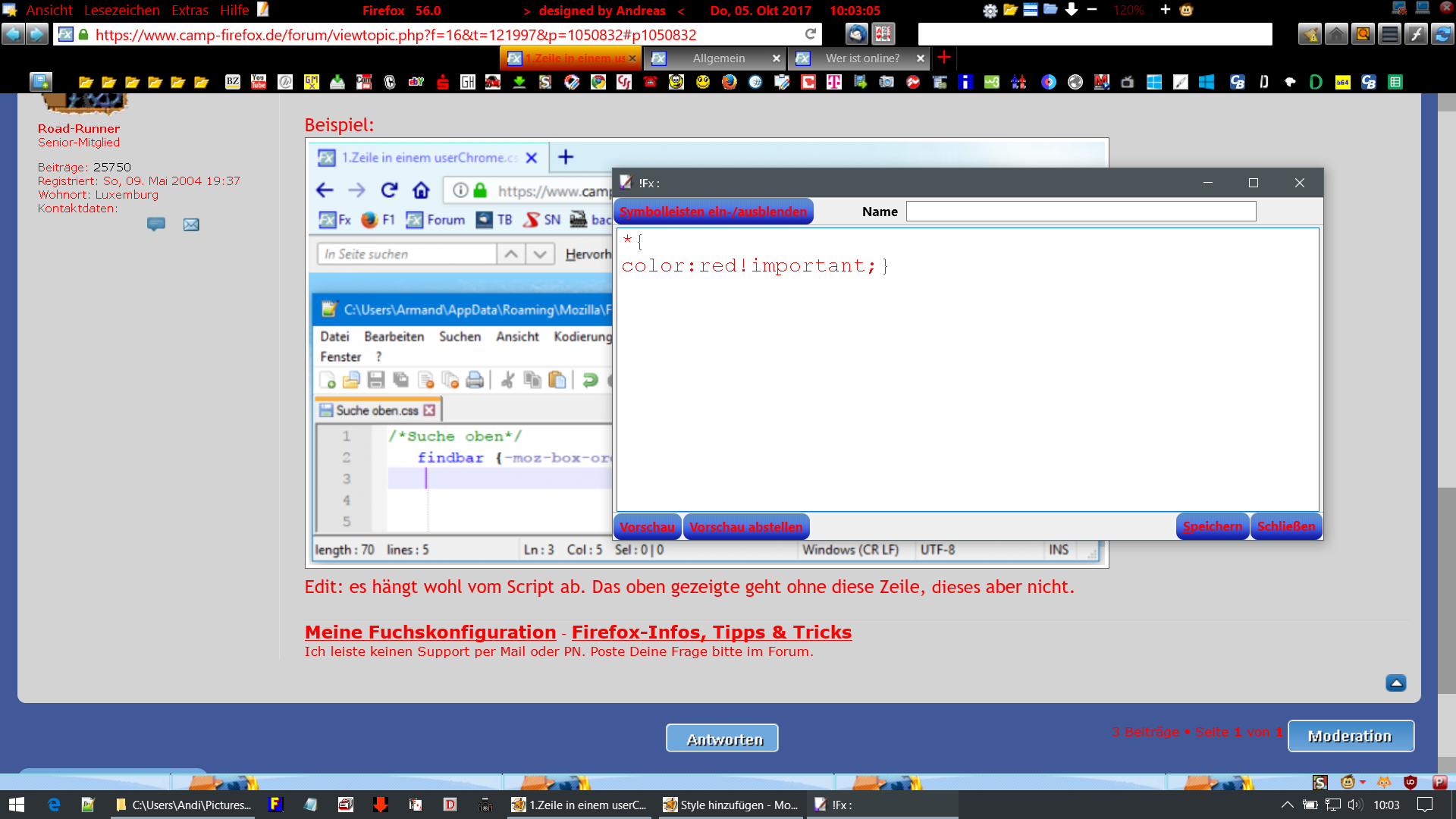
Task: Expand hidden system tray icons chevron
Action: (x=1287, y=805)
